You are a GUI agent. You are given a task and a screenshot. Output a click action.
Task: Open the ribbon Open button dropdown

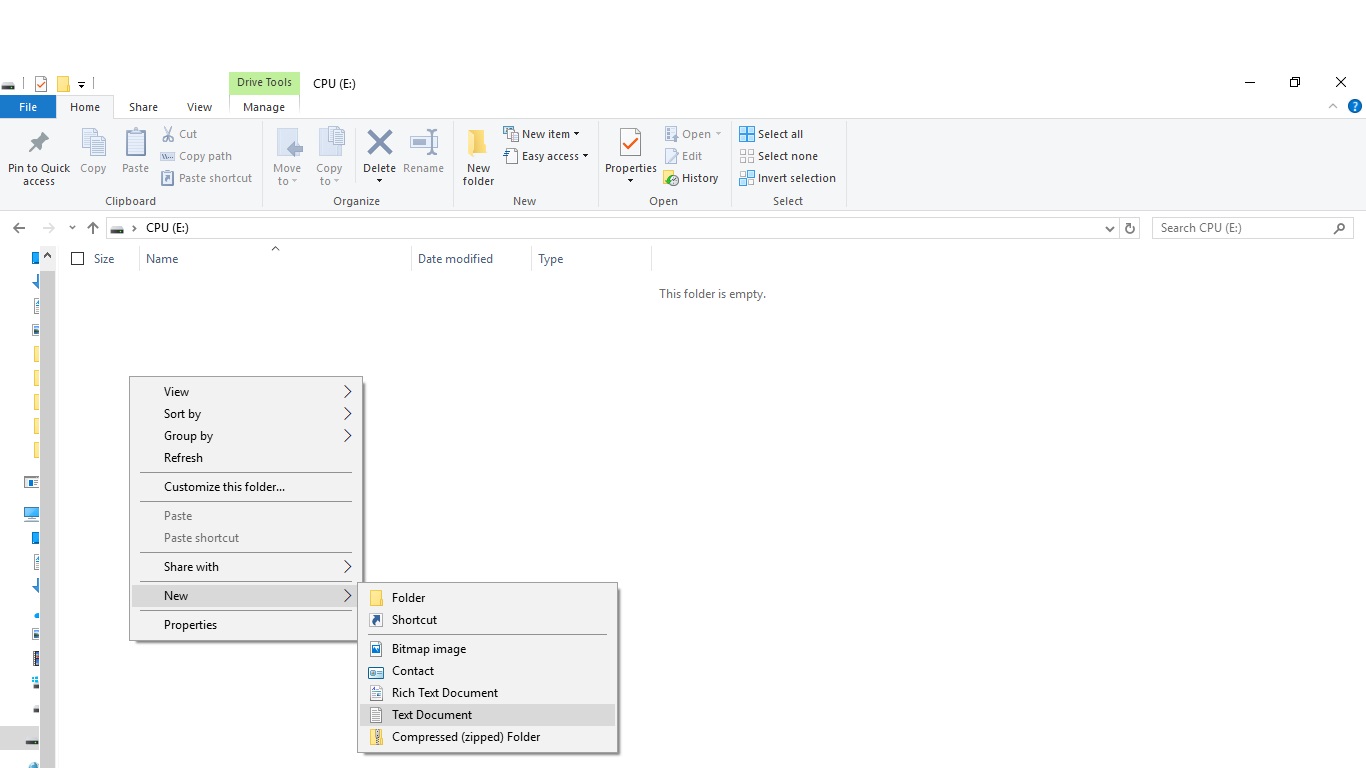click(x=692, y=134)
